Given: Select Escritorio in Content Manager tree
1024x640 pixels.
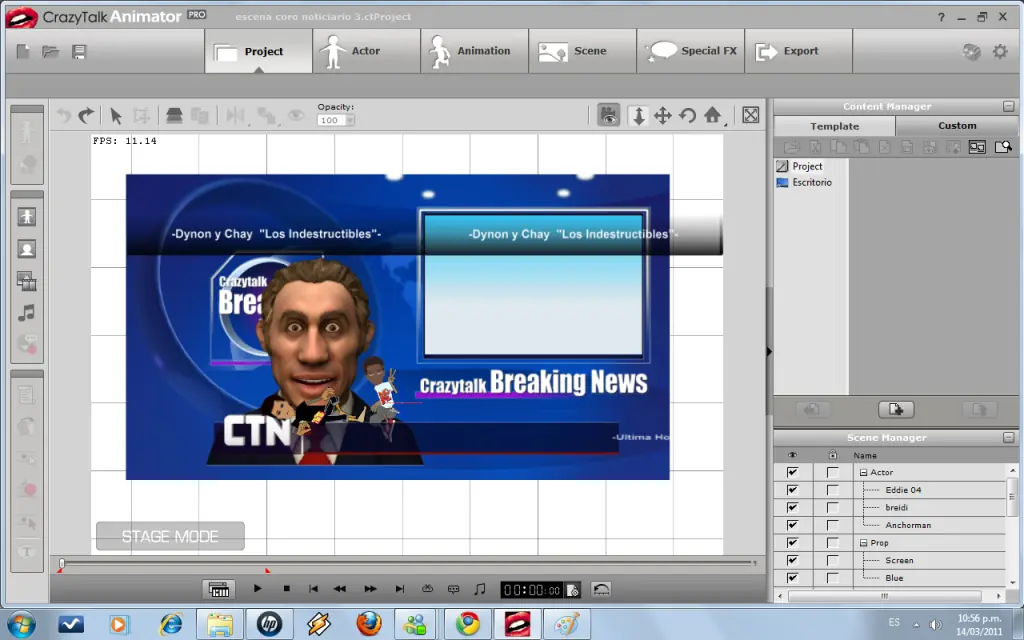Looking at the screenshot, I should coord(812,182).
